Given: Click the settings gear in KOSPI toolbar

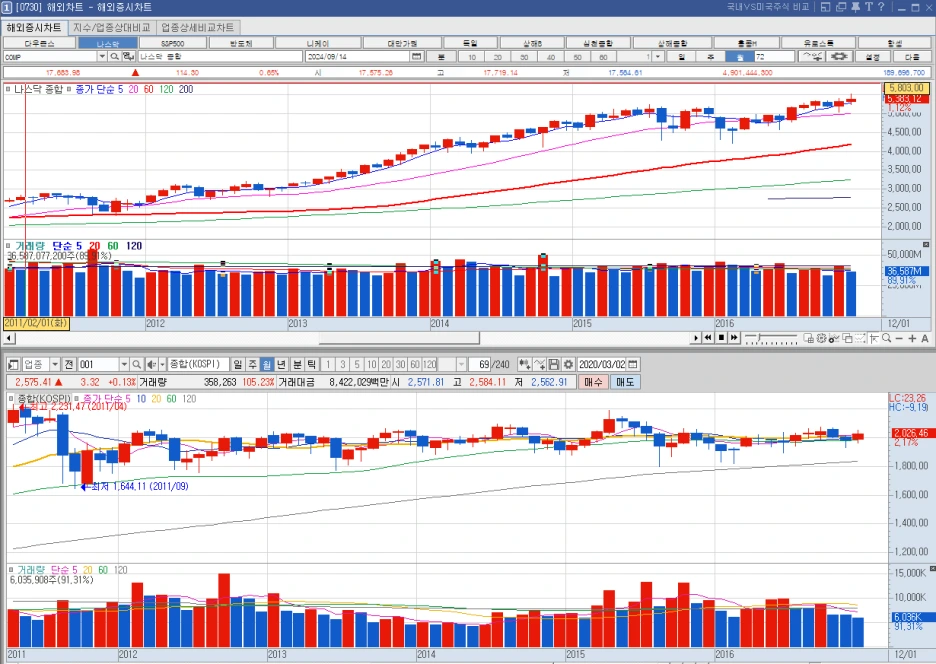Looking at the screenshot, I should (x=568, y=364).
